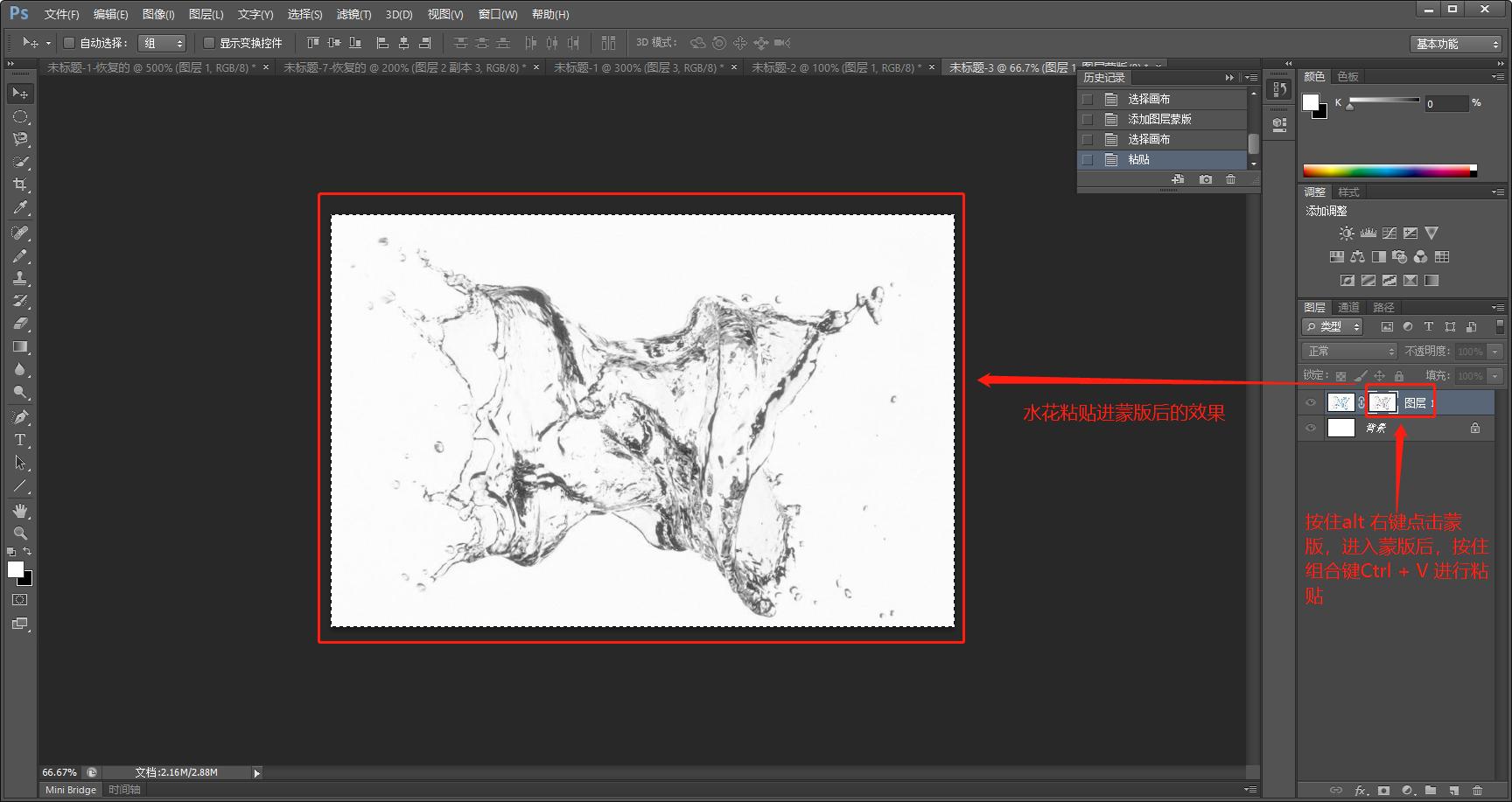Open the Essentials workspace dropdown
Viewport: 1512px width, 802px height.
point(1457,44)
